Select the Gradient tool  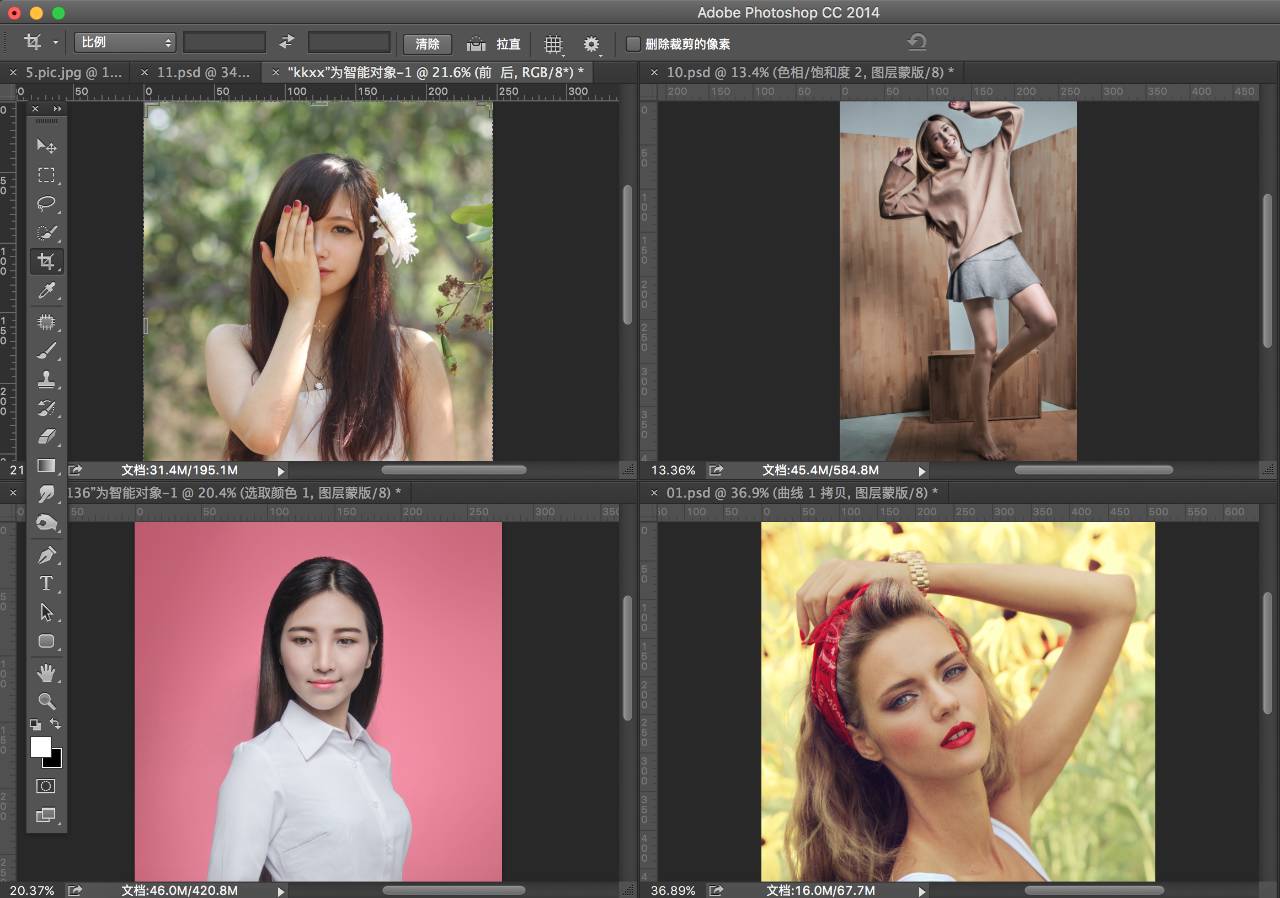(46, 466)
